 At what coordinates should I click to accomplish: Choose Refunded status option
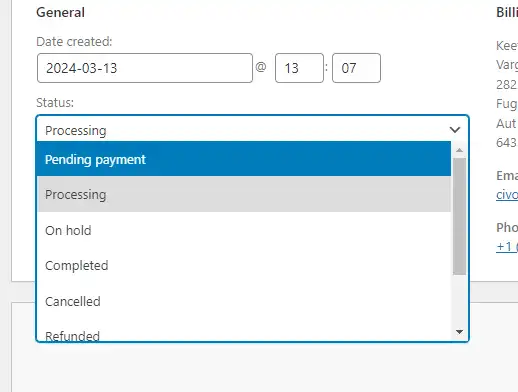click(x=244, y=334)
